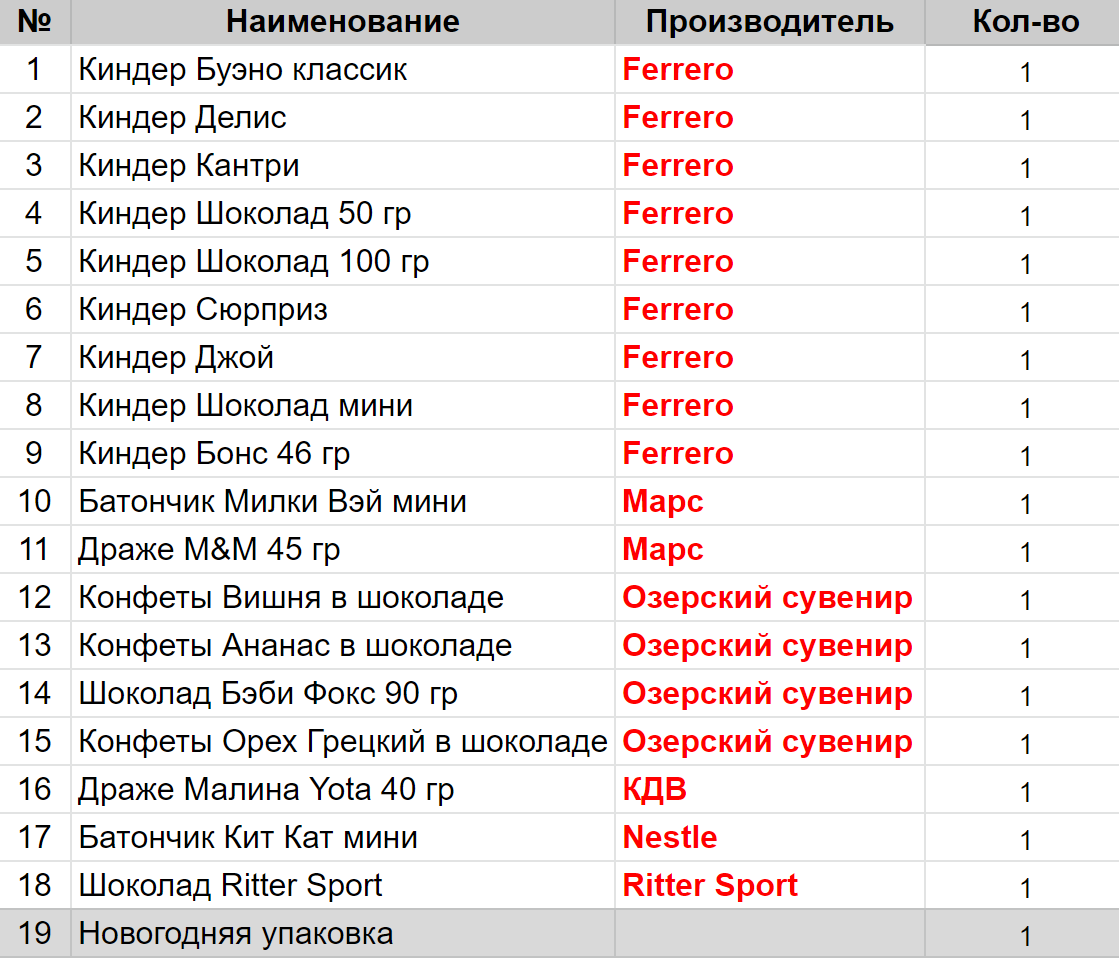Click the "Шоколад Бэби Фокс 90 гр" cell
Screen dimensions: 1119x958
[268, 694]
